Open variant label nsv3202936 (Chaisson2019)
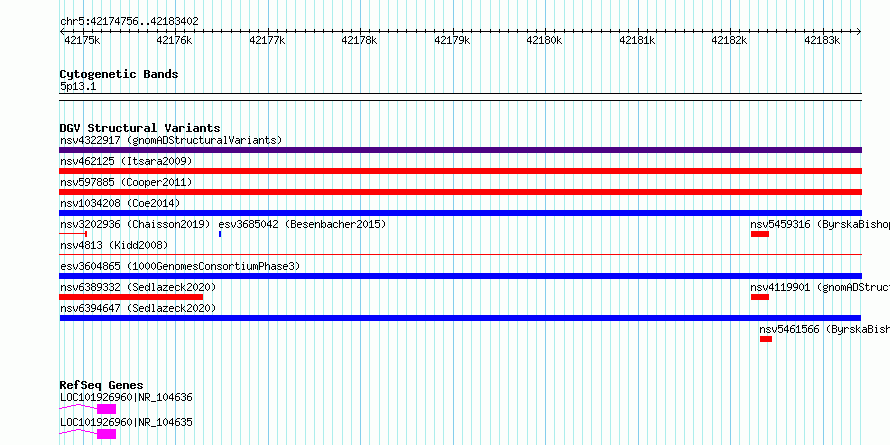The height and width of the screenshot is (445, 890). click(x=135, y=225)
